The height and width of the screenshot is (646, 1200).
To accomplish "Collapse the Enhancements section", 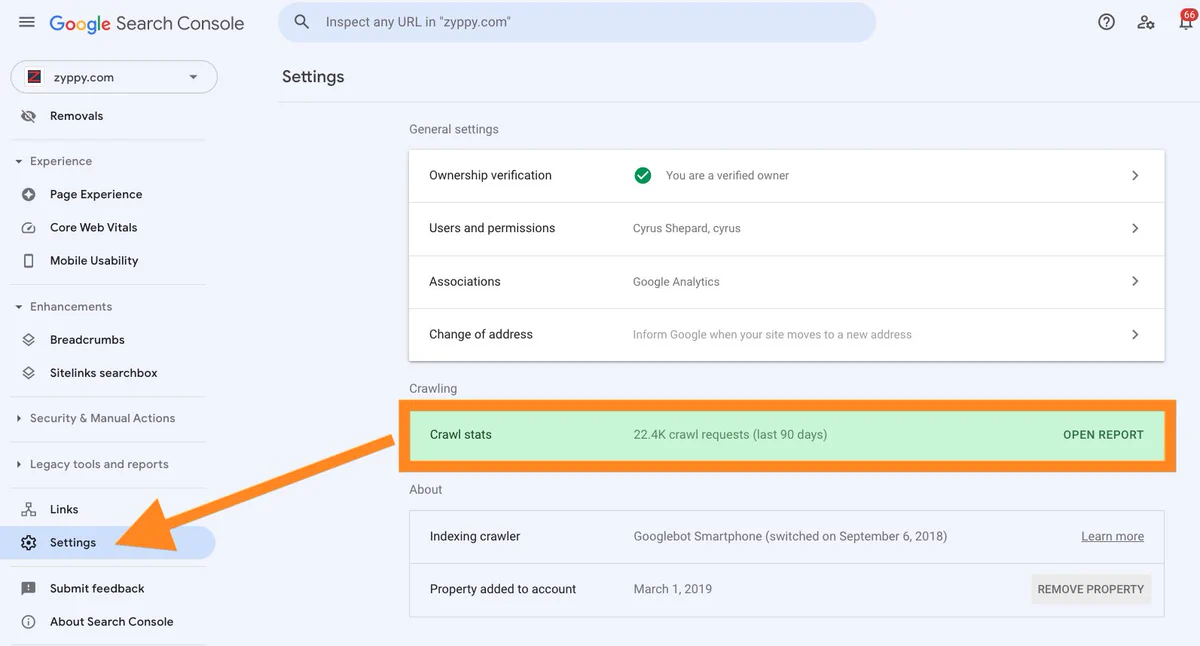I will point(18,307).
